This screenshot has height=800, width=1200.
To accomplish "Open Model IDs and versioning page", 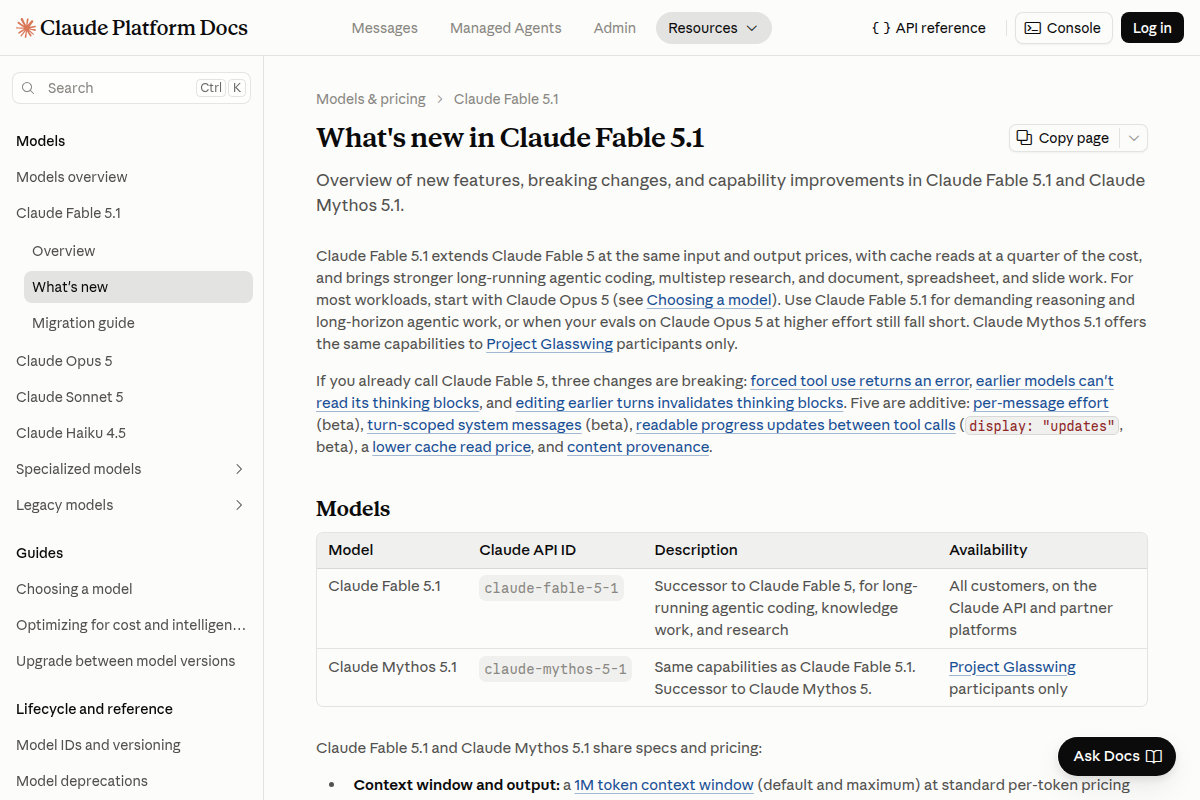I will click(x=98, y=745).
